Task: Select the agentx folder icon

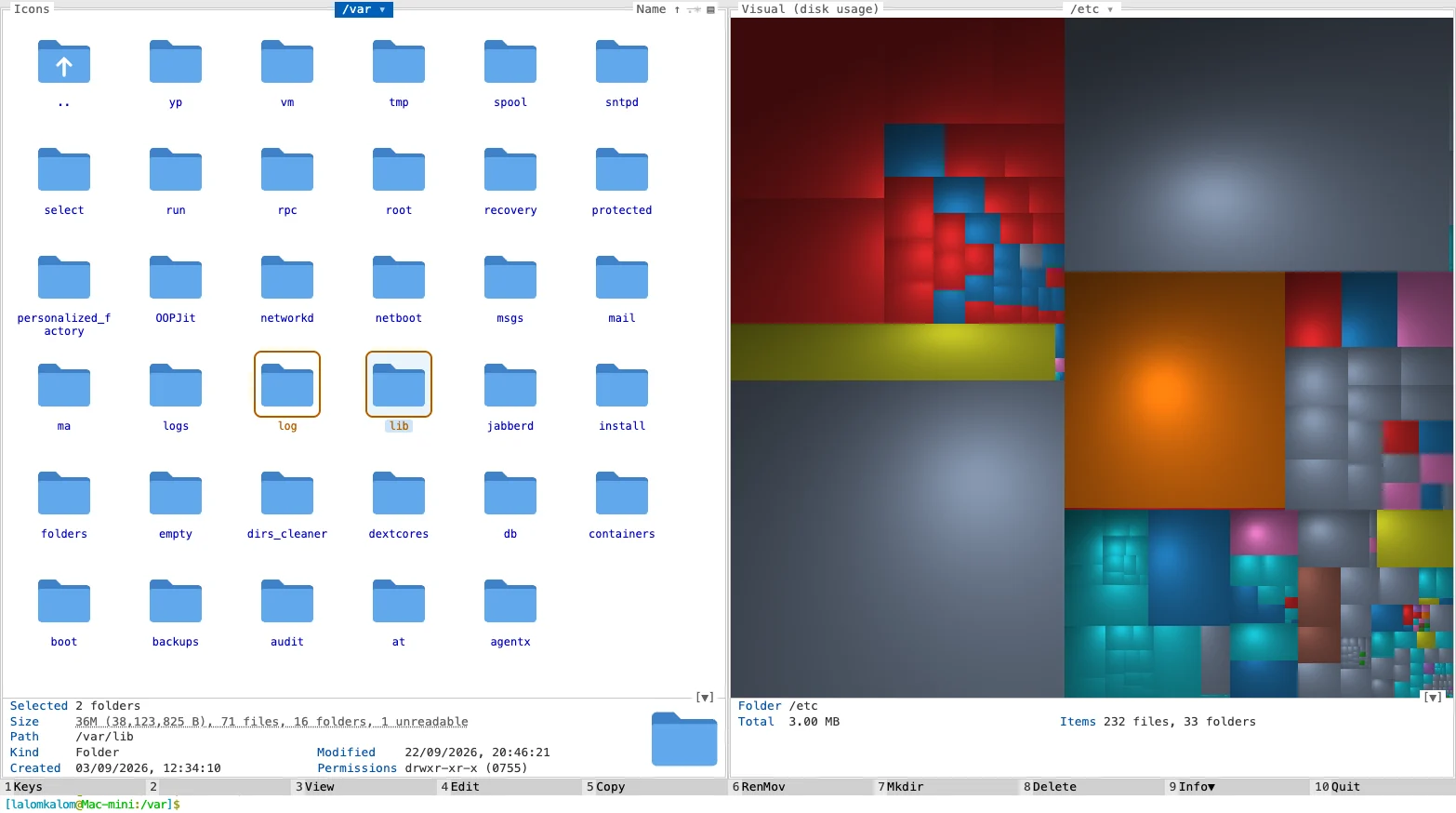Action: (x=510, y=601)
